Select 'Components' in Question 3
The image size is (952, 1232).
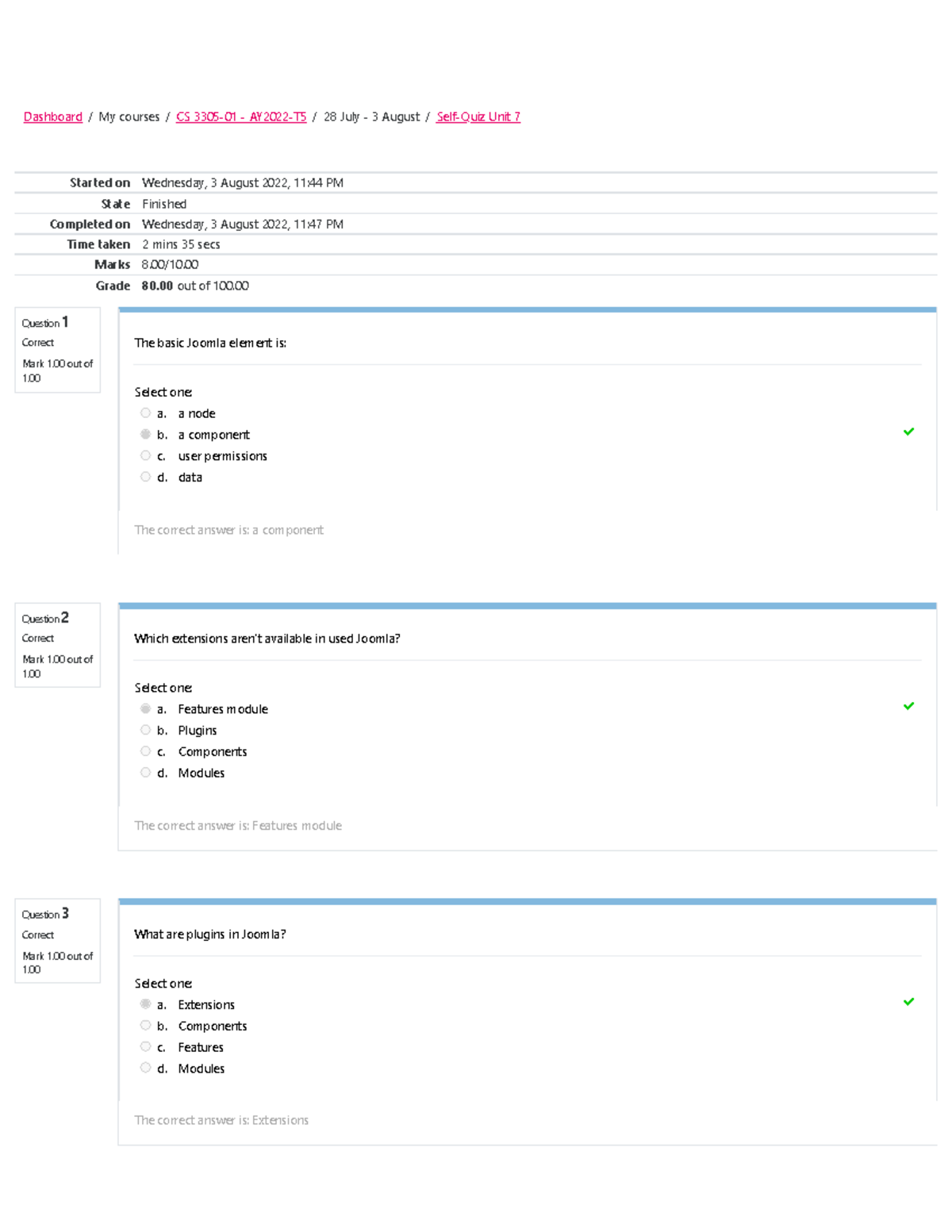145,1026
